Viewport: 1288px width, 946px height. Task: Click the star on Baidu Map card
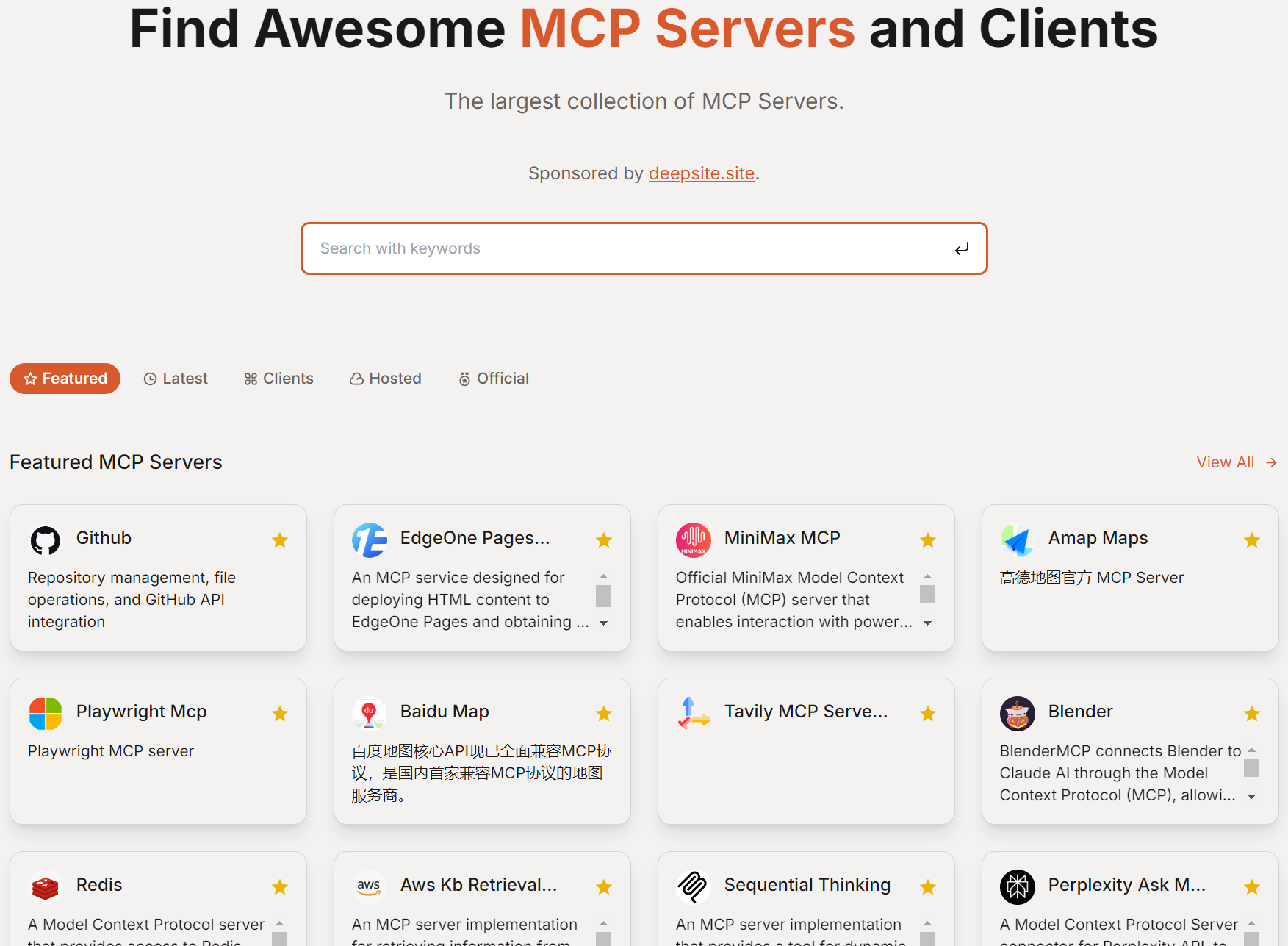point(604,714)
